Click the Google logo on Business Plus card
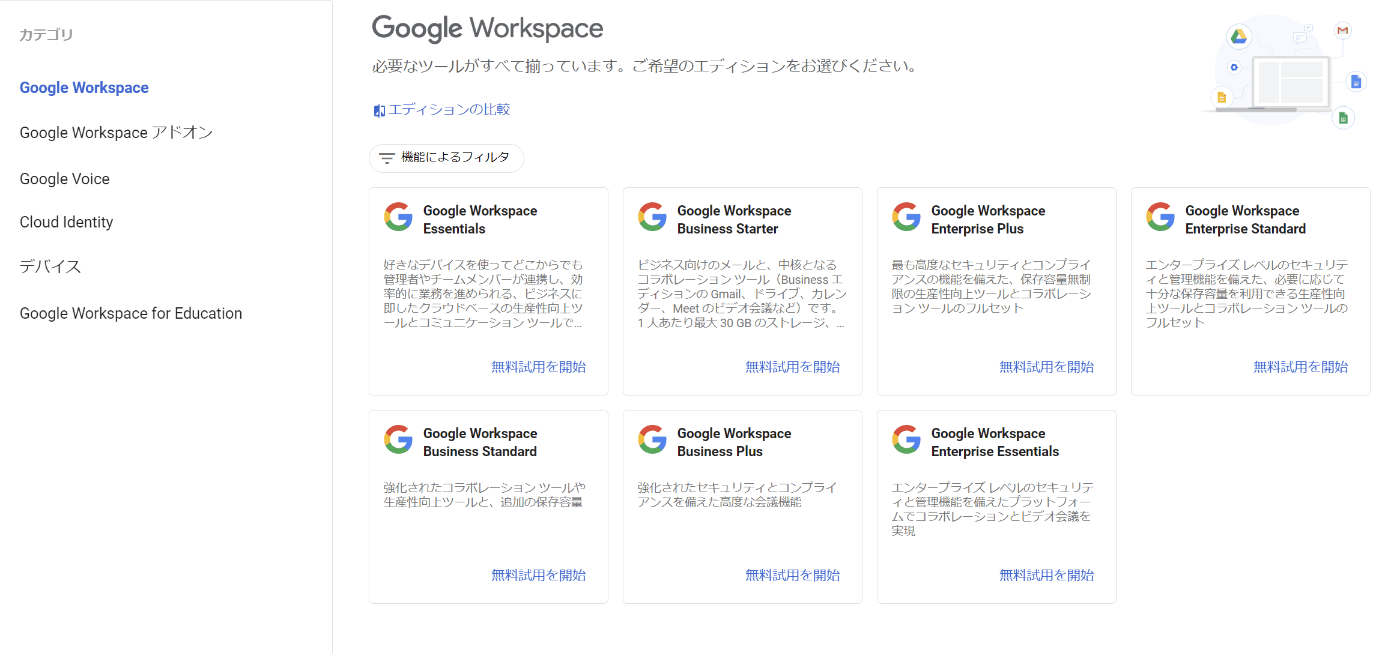1400x653 pixels. tap(652, 440)
